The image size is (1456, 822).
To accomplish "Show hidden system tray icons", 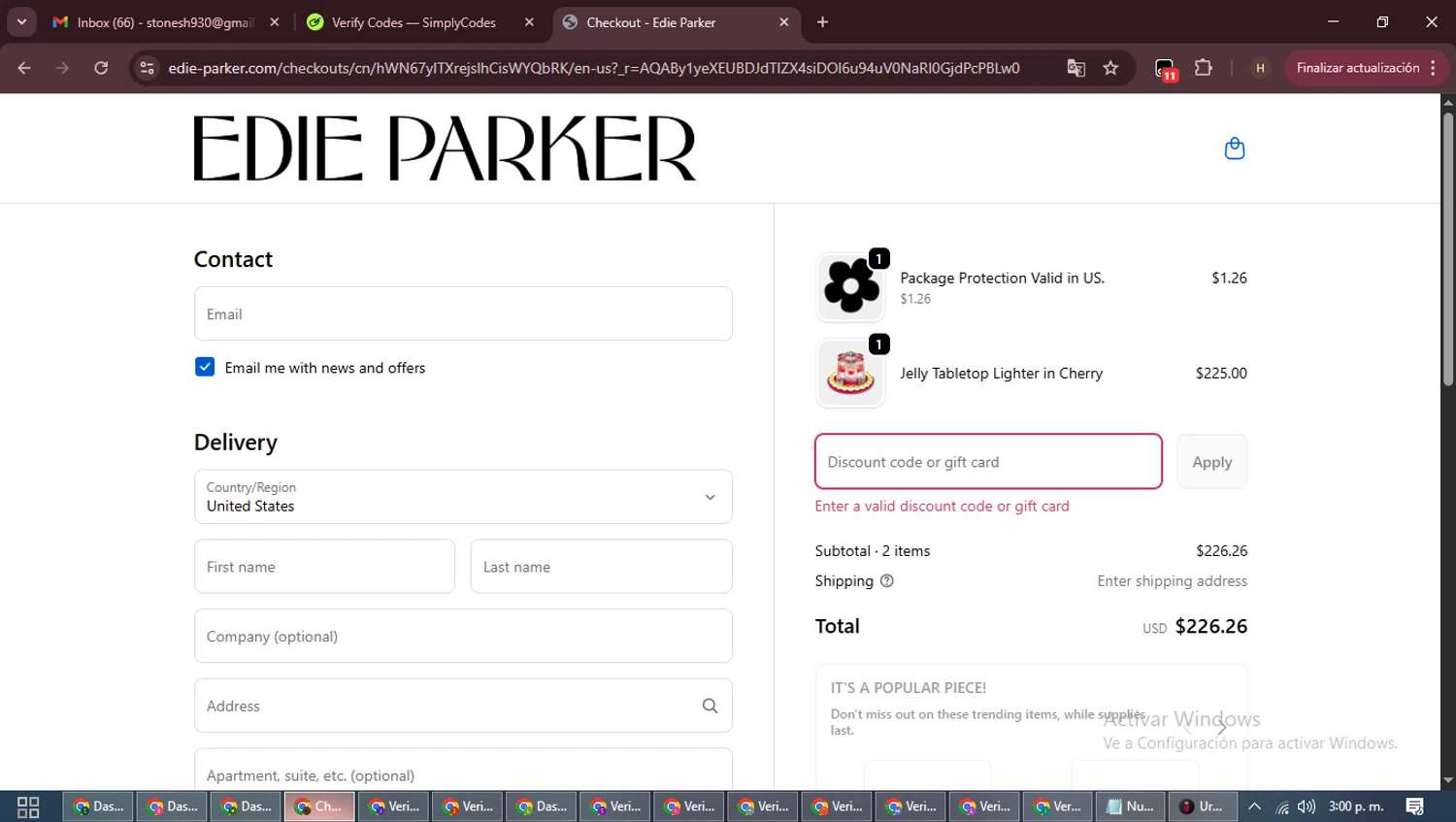I will pyautogui.click(x=1254, y=806).
